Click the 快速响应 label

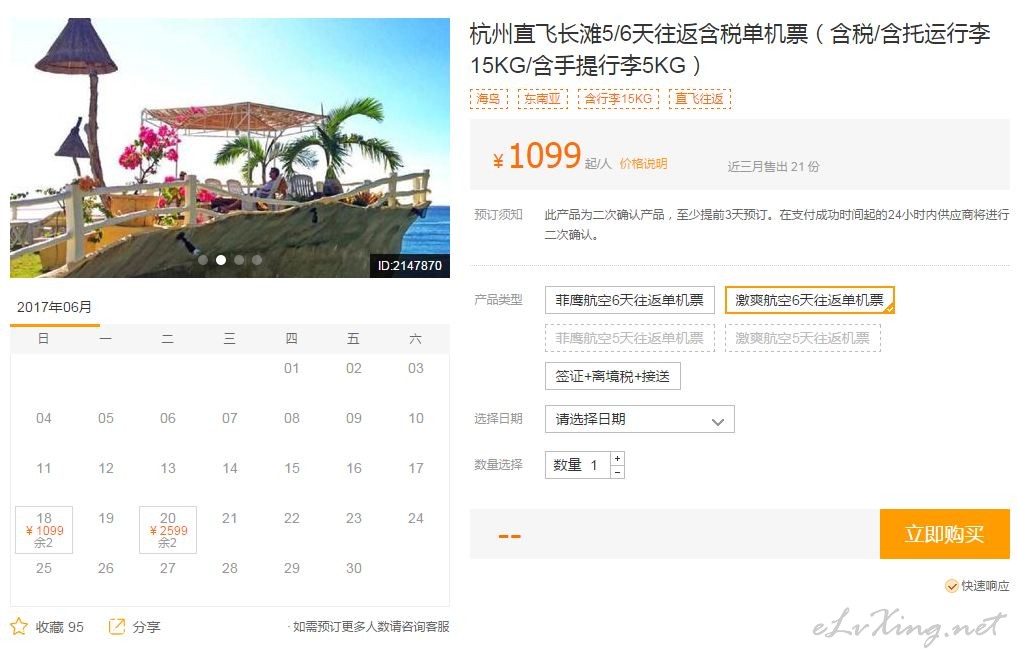(x=985, y=586)
